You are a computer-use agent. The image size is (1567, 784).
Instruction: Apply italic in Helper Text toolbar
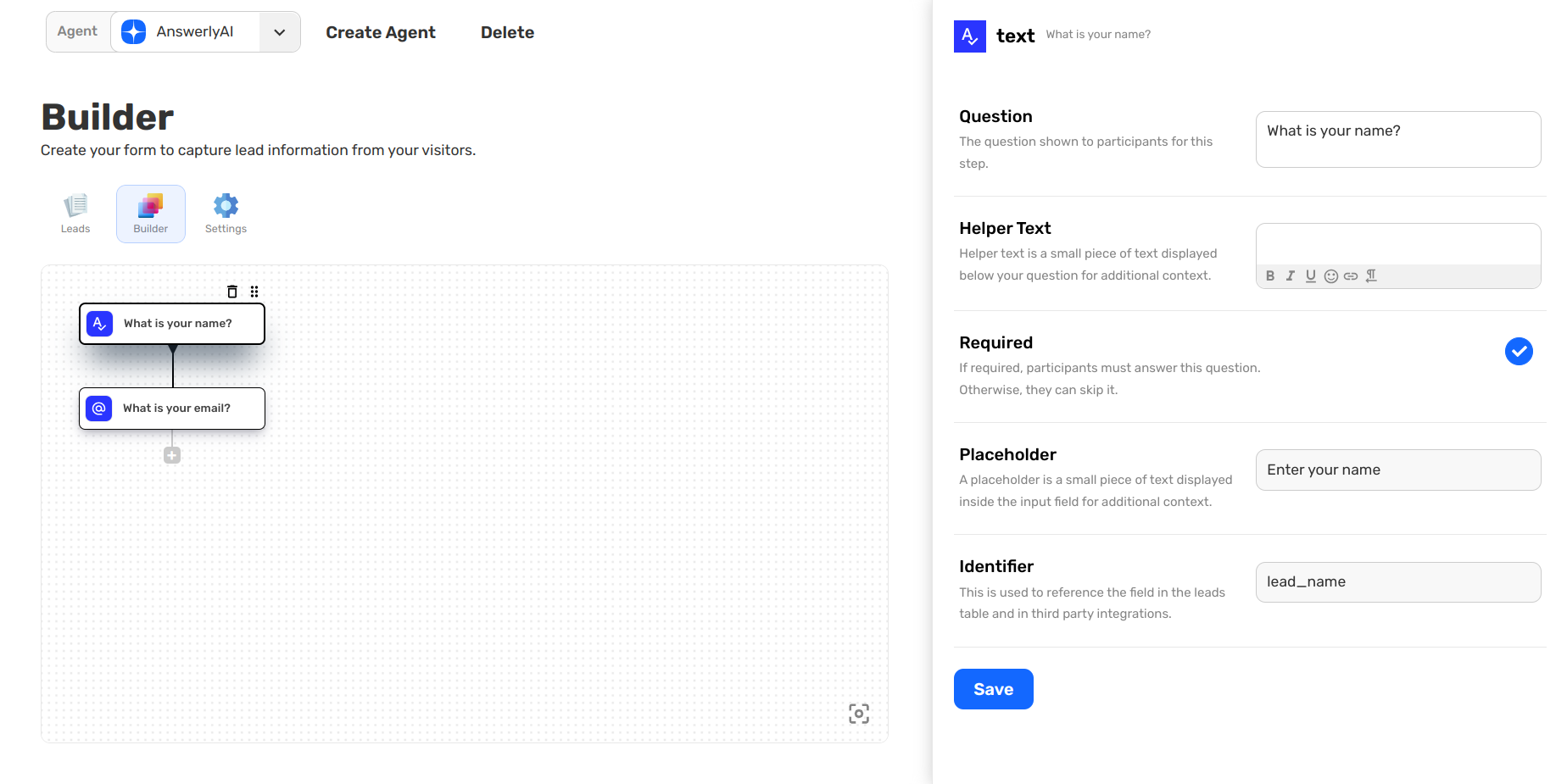point(1290,276)
